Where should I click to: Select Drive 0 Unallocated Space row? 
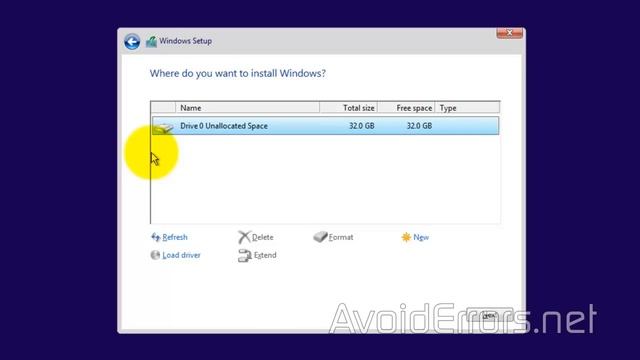pos(325,126)
